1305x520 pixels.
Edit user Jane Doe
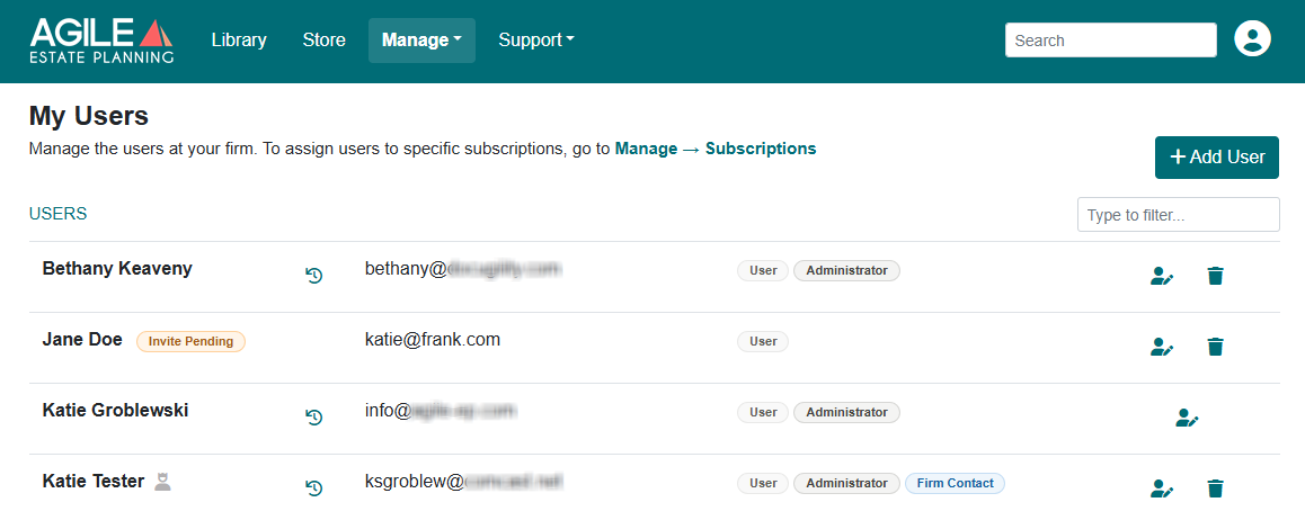[1162, 347]
